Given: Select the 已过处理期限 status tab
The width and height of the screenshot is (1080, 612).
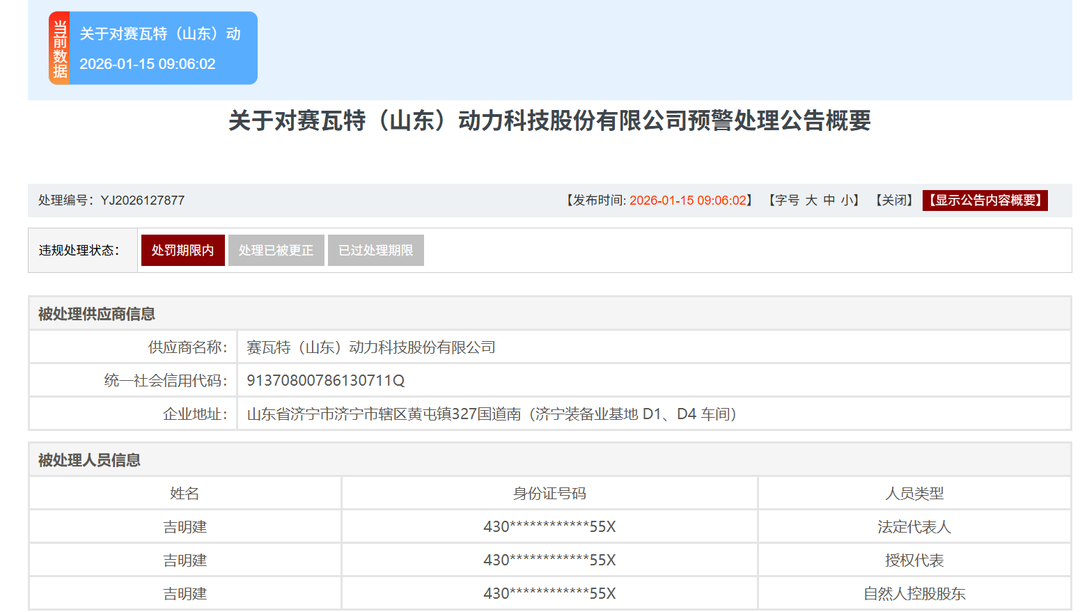Looking at the screenshot, I should pyautogui.click(x=376, y=250).
